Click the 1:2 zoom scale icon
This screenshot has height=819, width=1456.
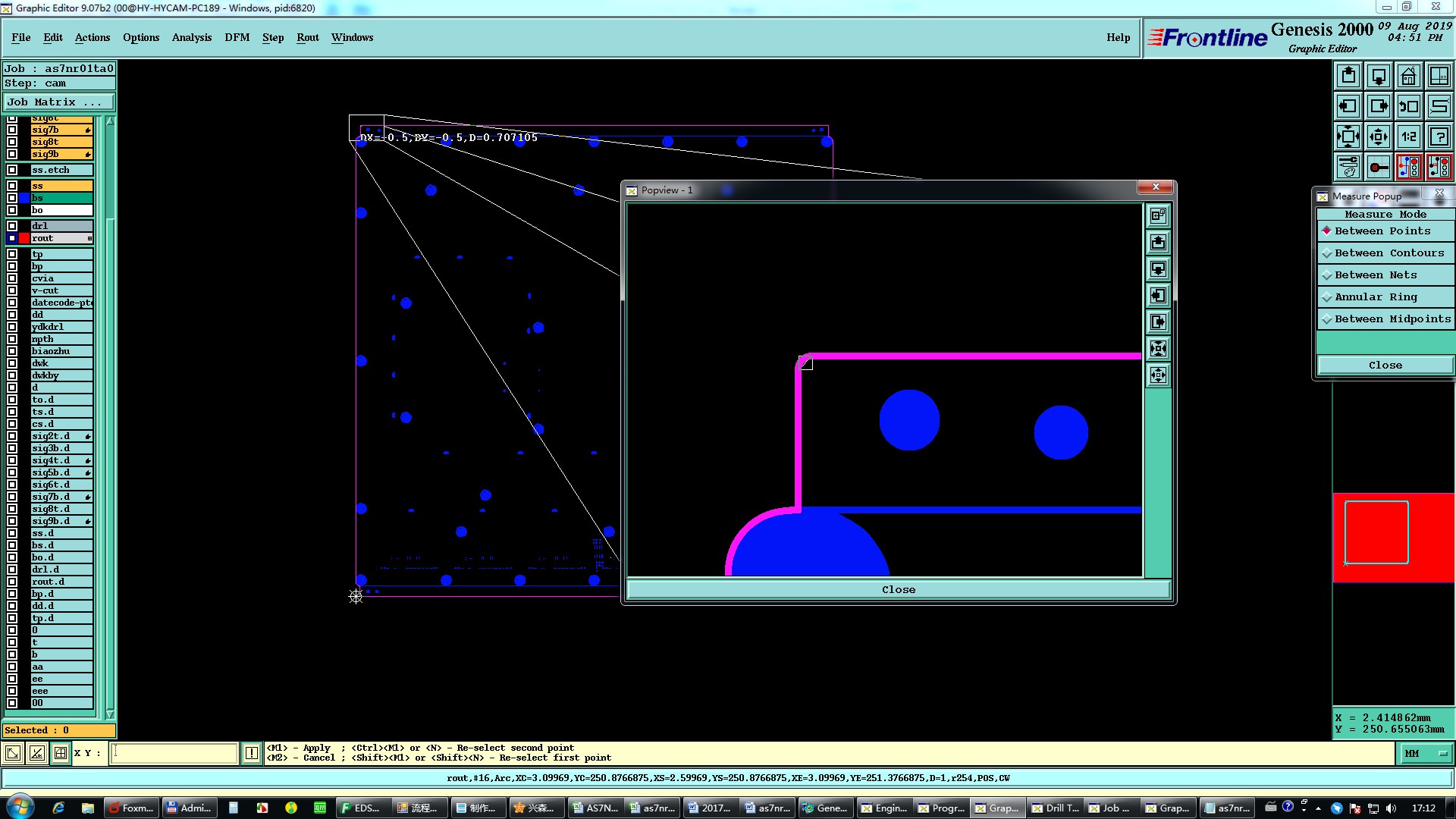point(1408,136)
